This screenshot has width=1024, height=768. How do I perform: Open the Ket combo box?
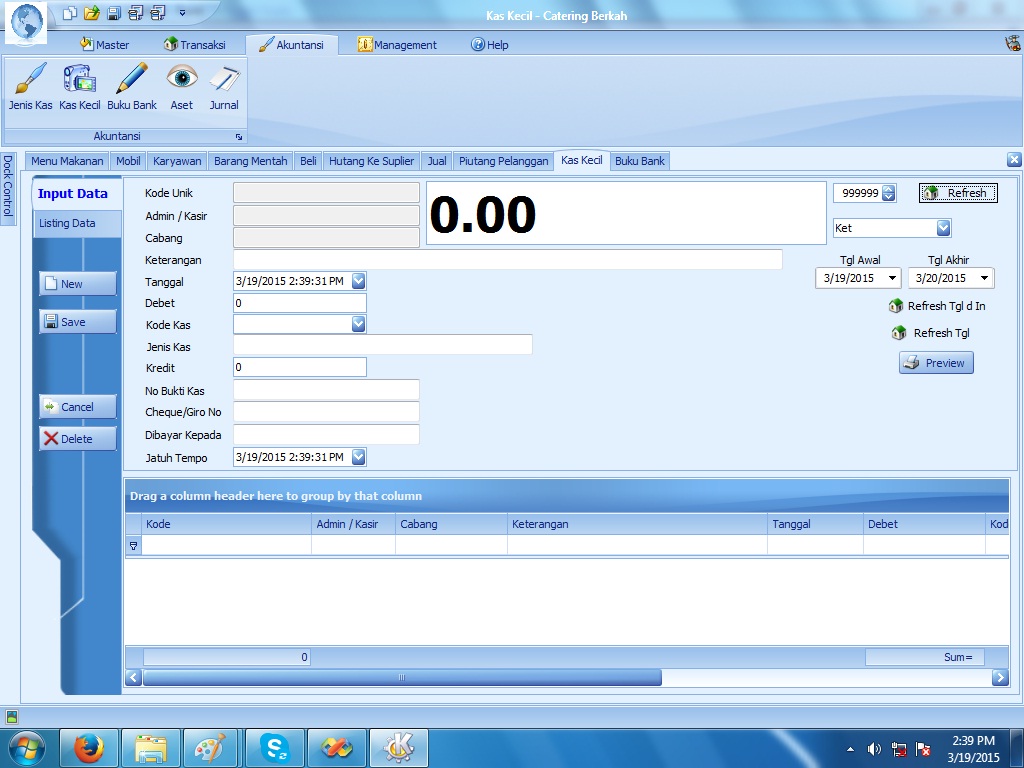click(943, 228)
